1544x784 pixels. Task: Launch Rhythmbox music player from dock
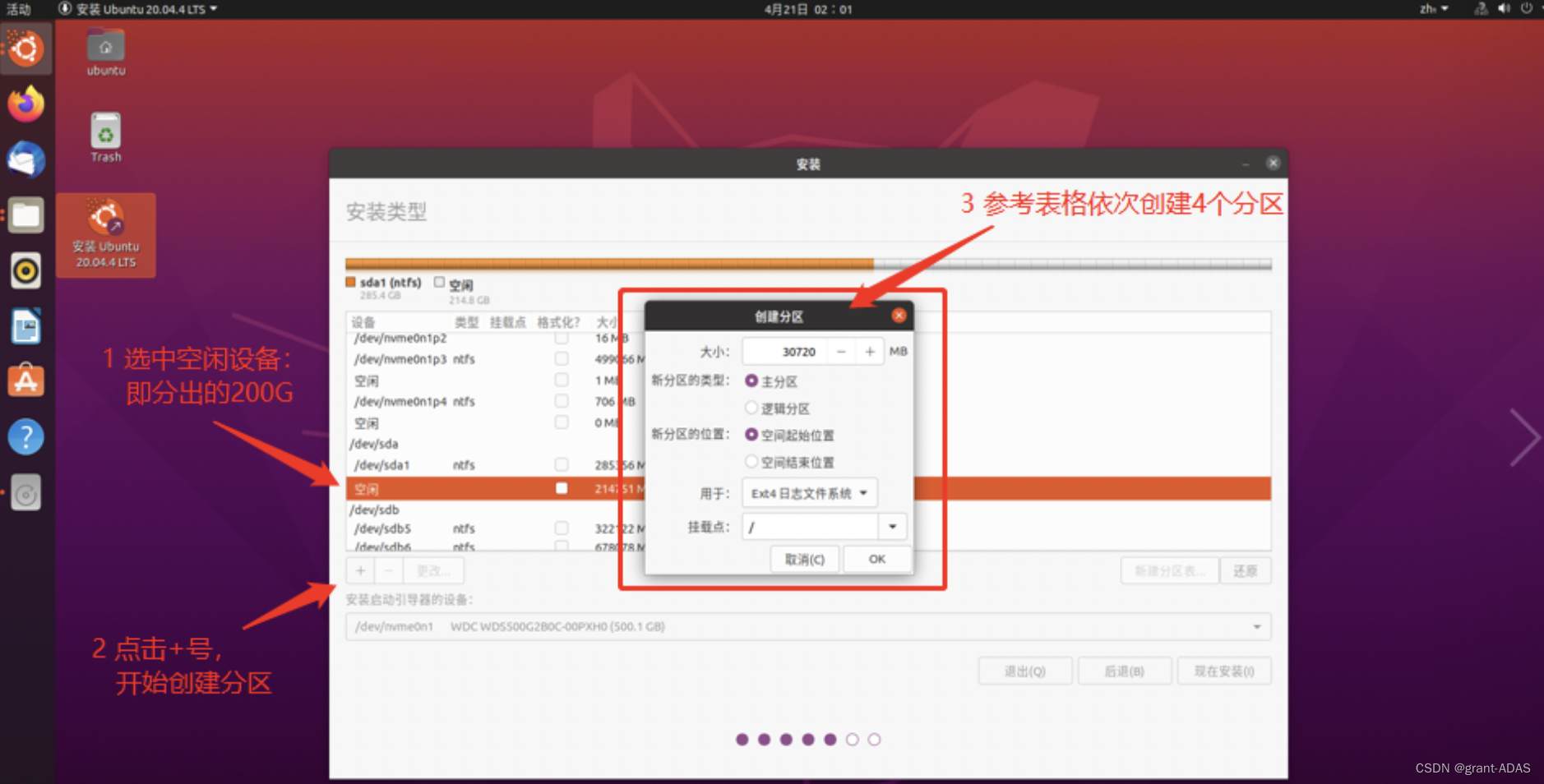[x=25, y=271]
